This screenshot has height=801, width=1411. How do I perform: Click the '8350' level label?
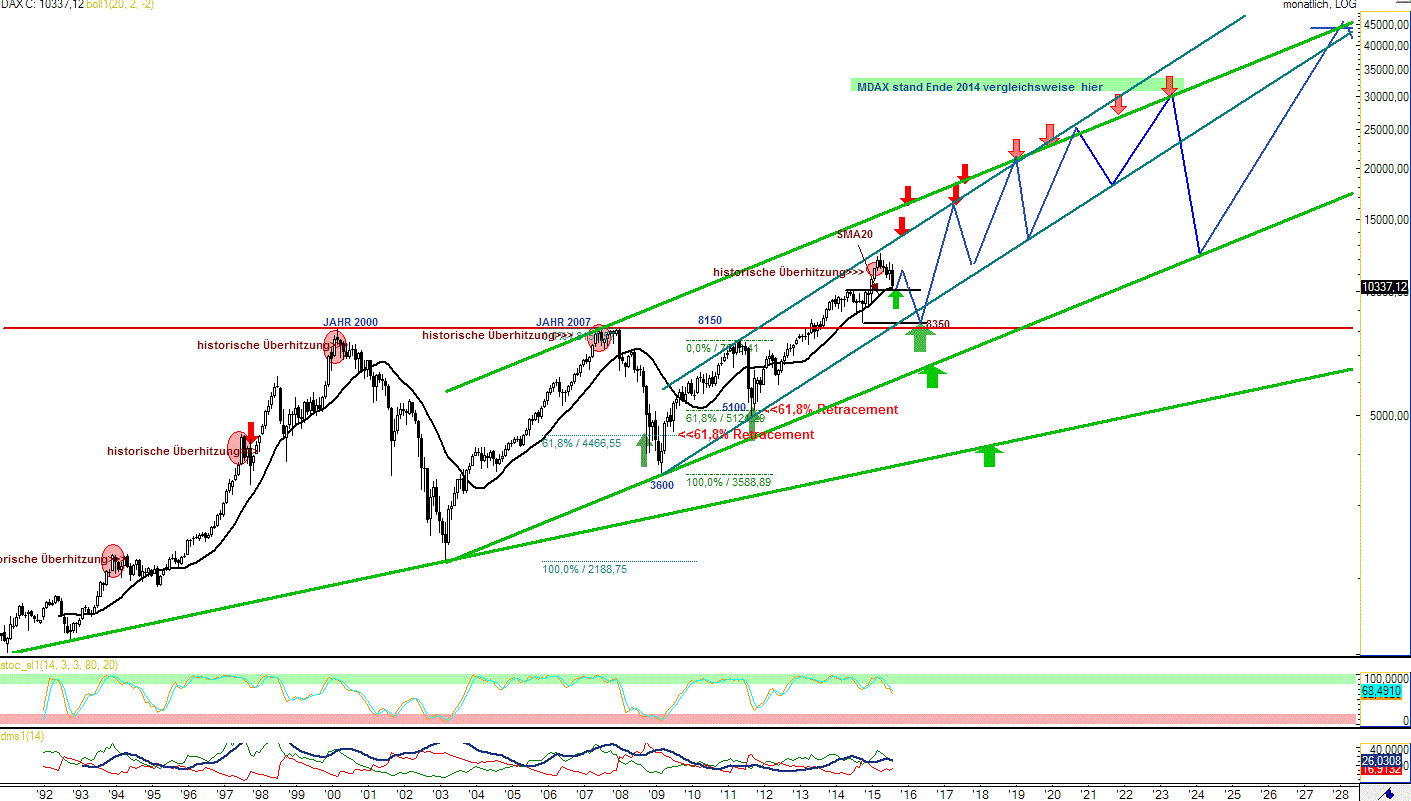(x=937, y=324)
